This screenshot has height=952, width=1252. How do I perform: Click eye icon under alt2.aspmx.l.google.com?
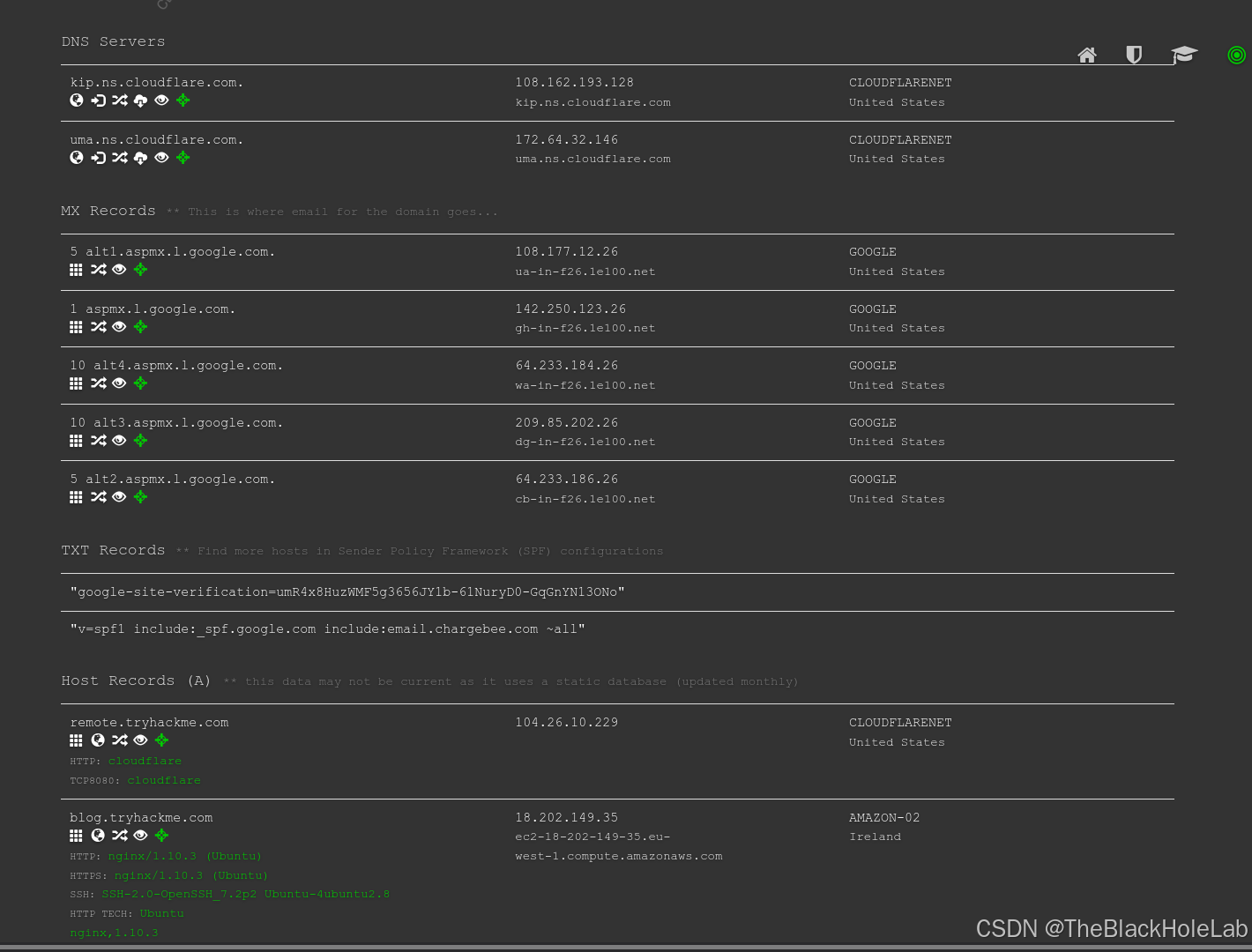pyautogui.click(x=119, y=497)
